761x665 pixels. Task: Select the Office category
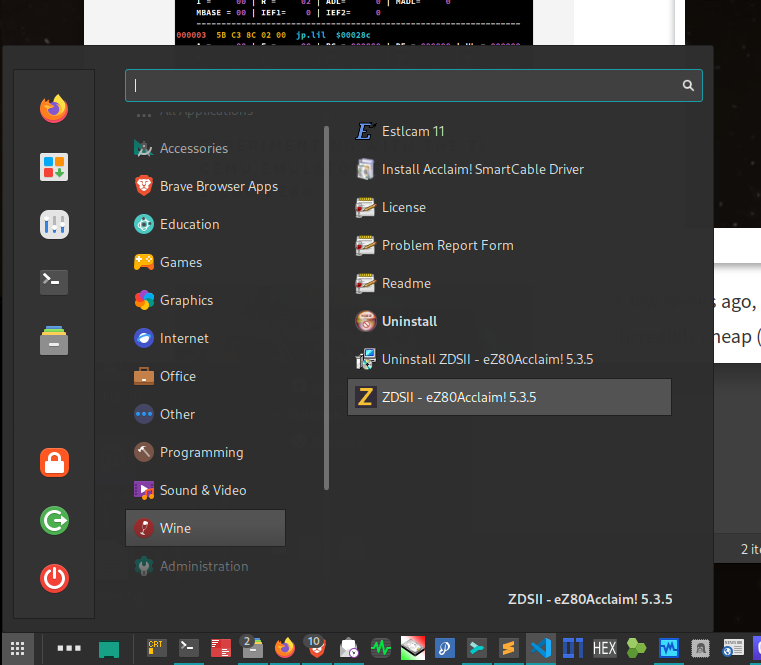coord(205,376)
